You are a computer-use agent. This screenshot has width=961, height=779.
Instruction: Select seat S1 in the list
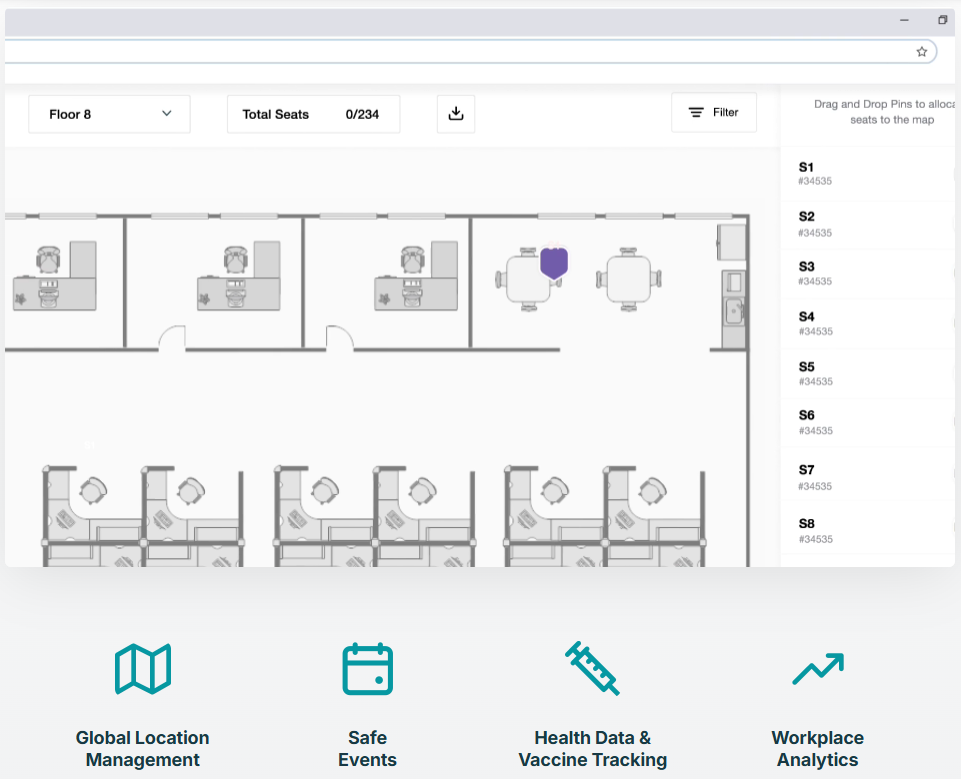[867, 173]
